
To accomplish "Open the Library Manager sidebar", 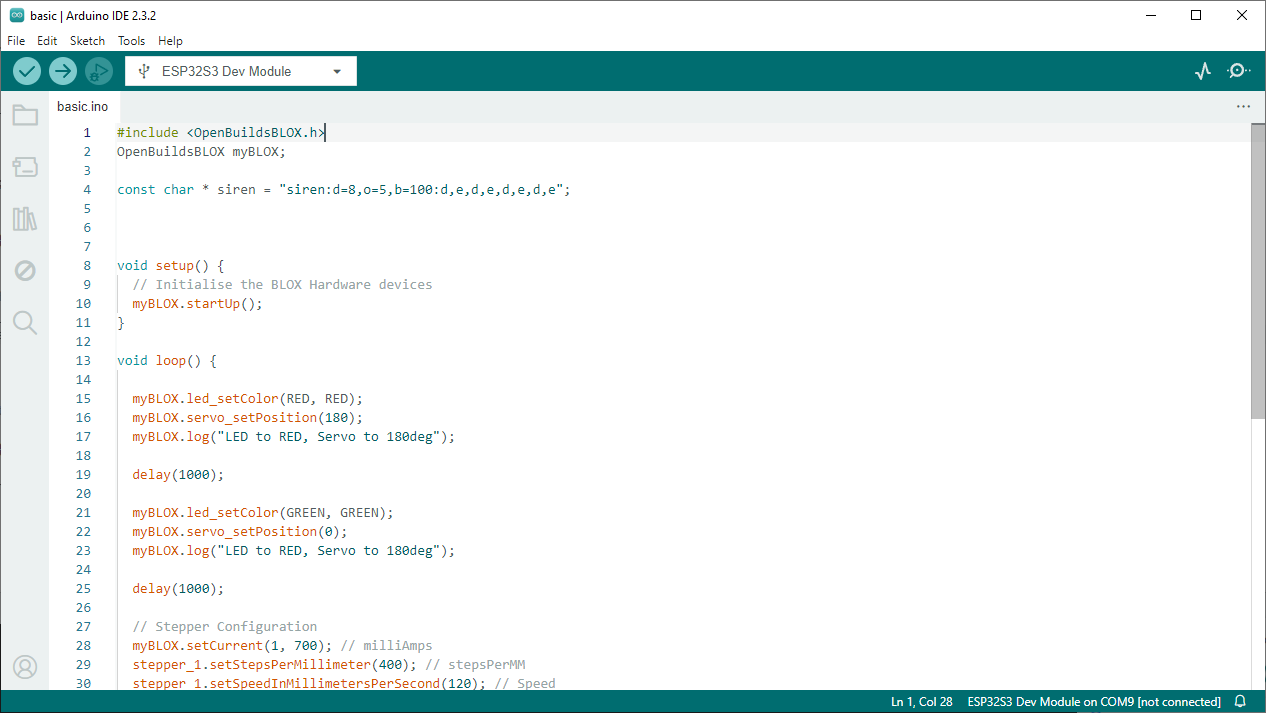I will [x=25, y=219].
